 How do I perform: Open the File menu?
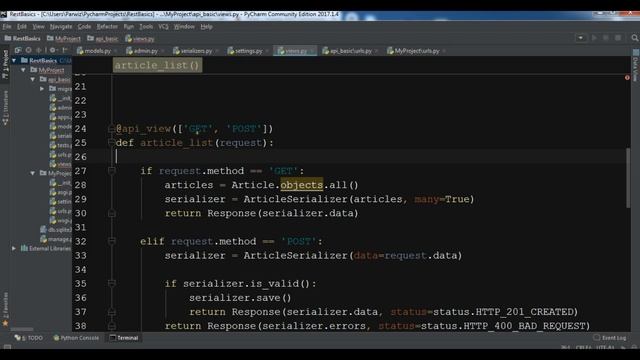[7, 27]
